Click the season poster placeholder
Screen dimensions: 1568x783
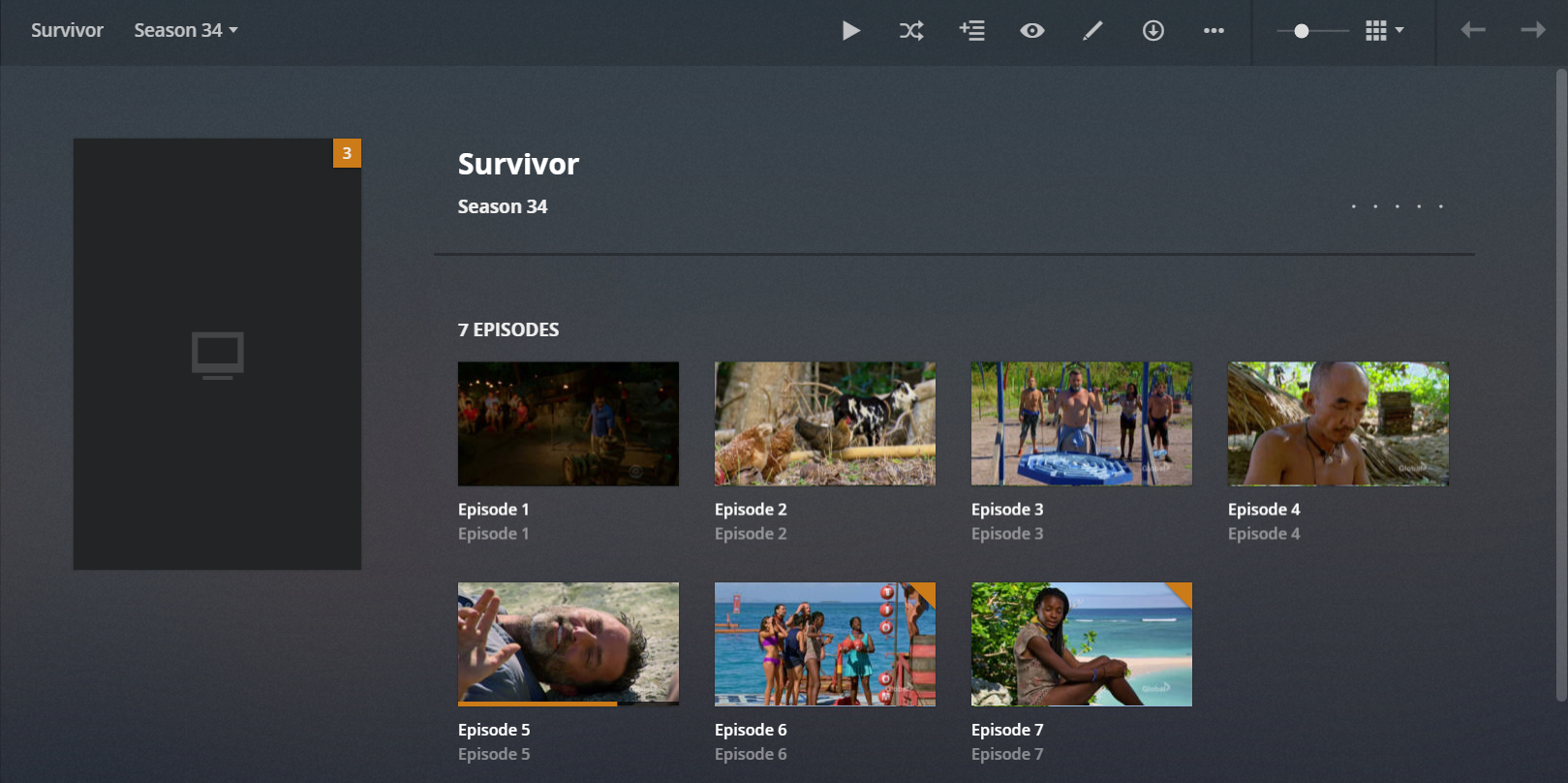(217, 354)
